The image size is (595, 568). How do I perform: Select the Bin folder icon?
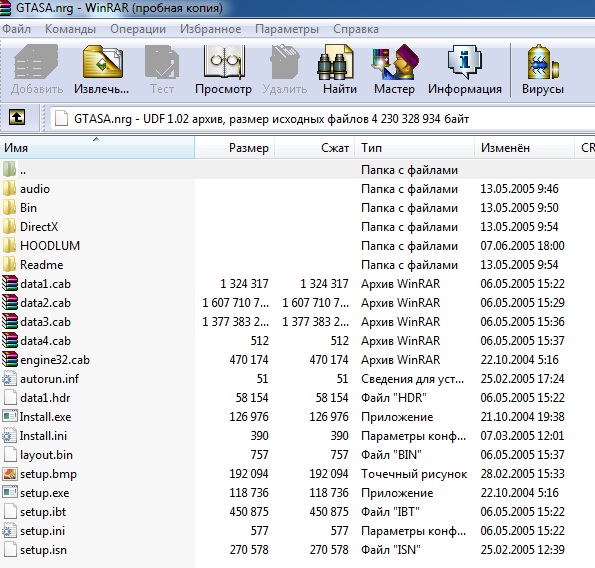pos(9,208)
